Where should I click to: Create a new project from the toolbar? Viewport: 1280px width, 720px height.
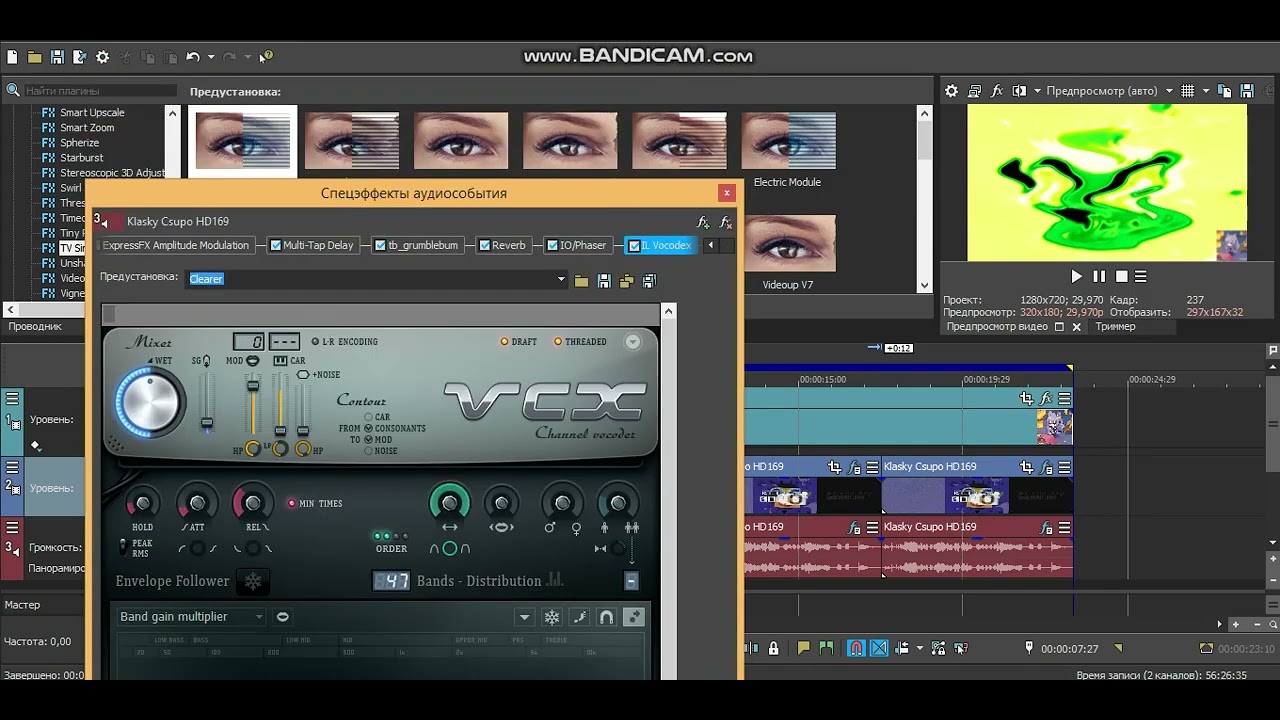click(x=13, y=57)
